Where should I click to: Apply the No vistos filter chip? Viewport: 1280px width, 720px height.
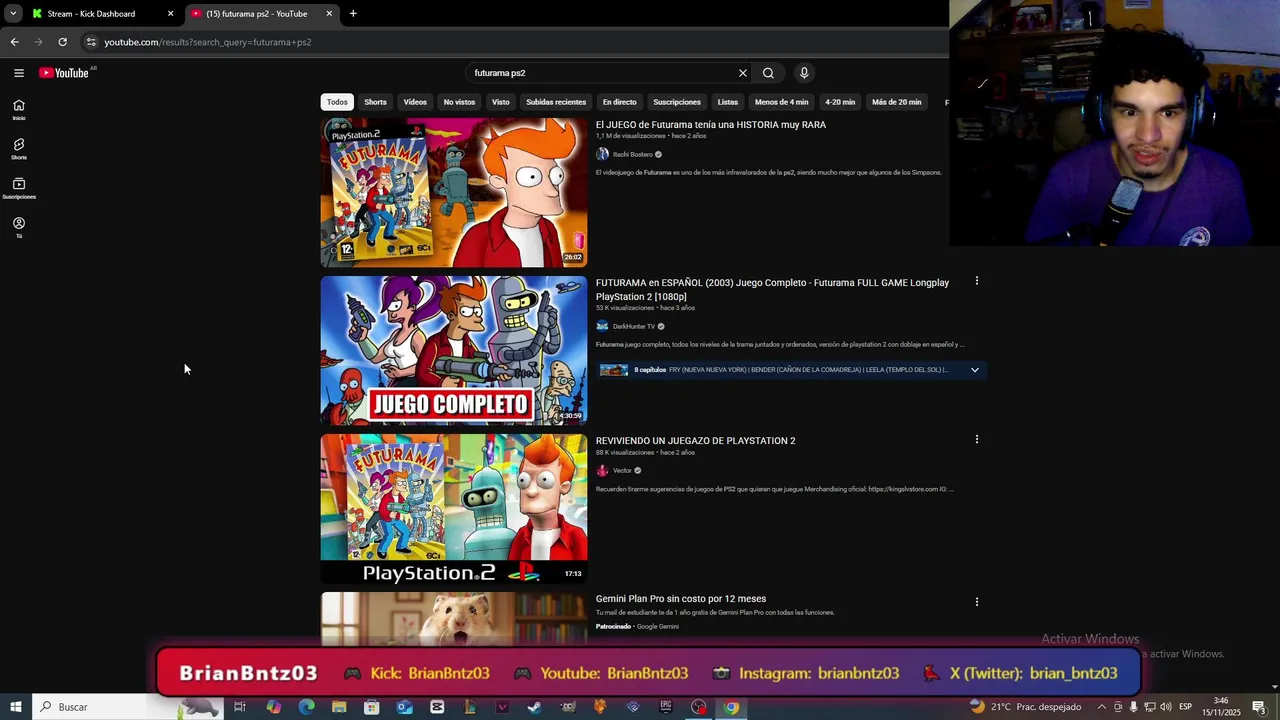[459, 102]
